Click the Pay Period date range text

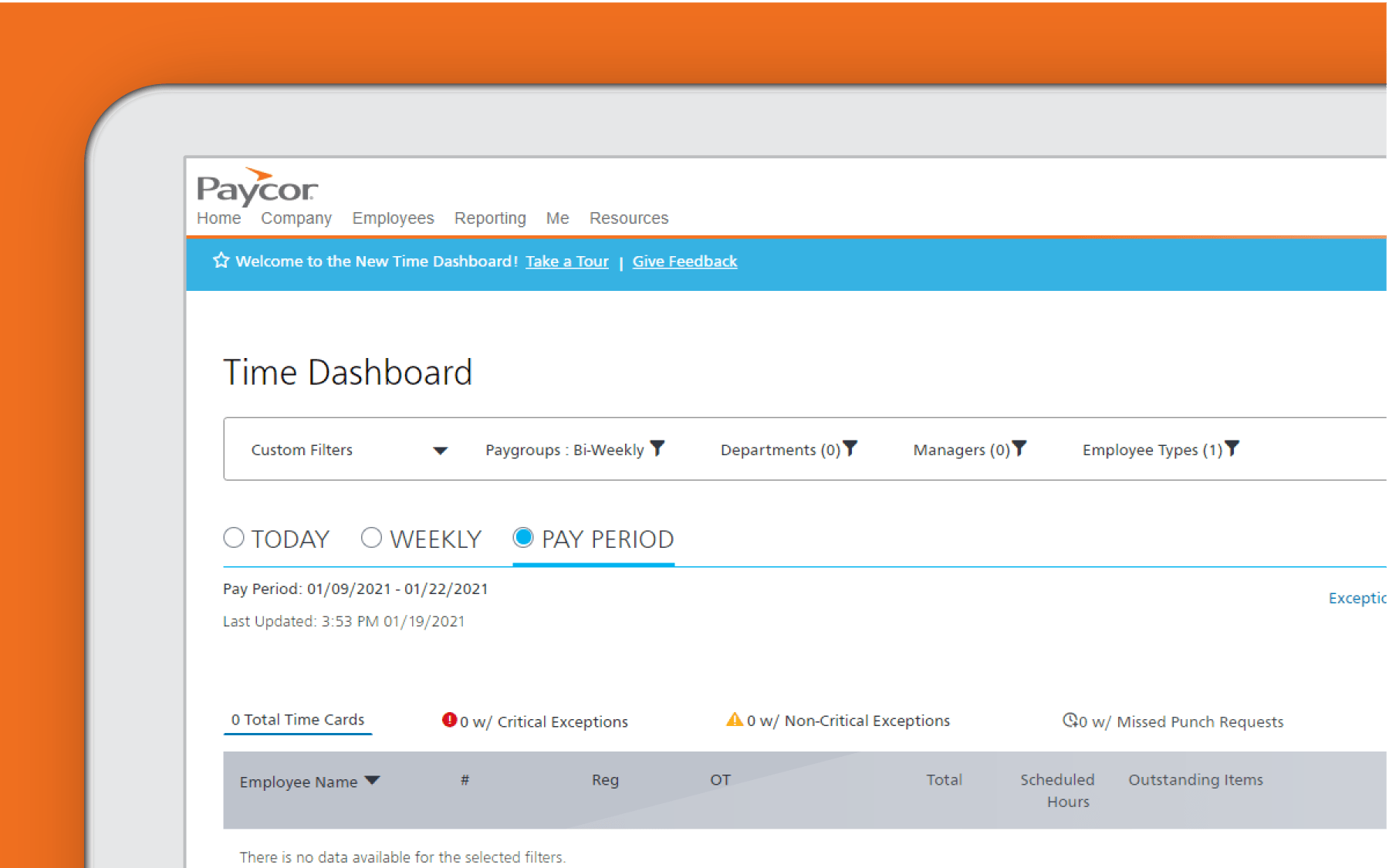[356, 589]
